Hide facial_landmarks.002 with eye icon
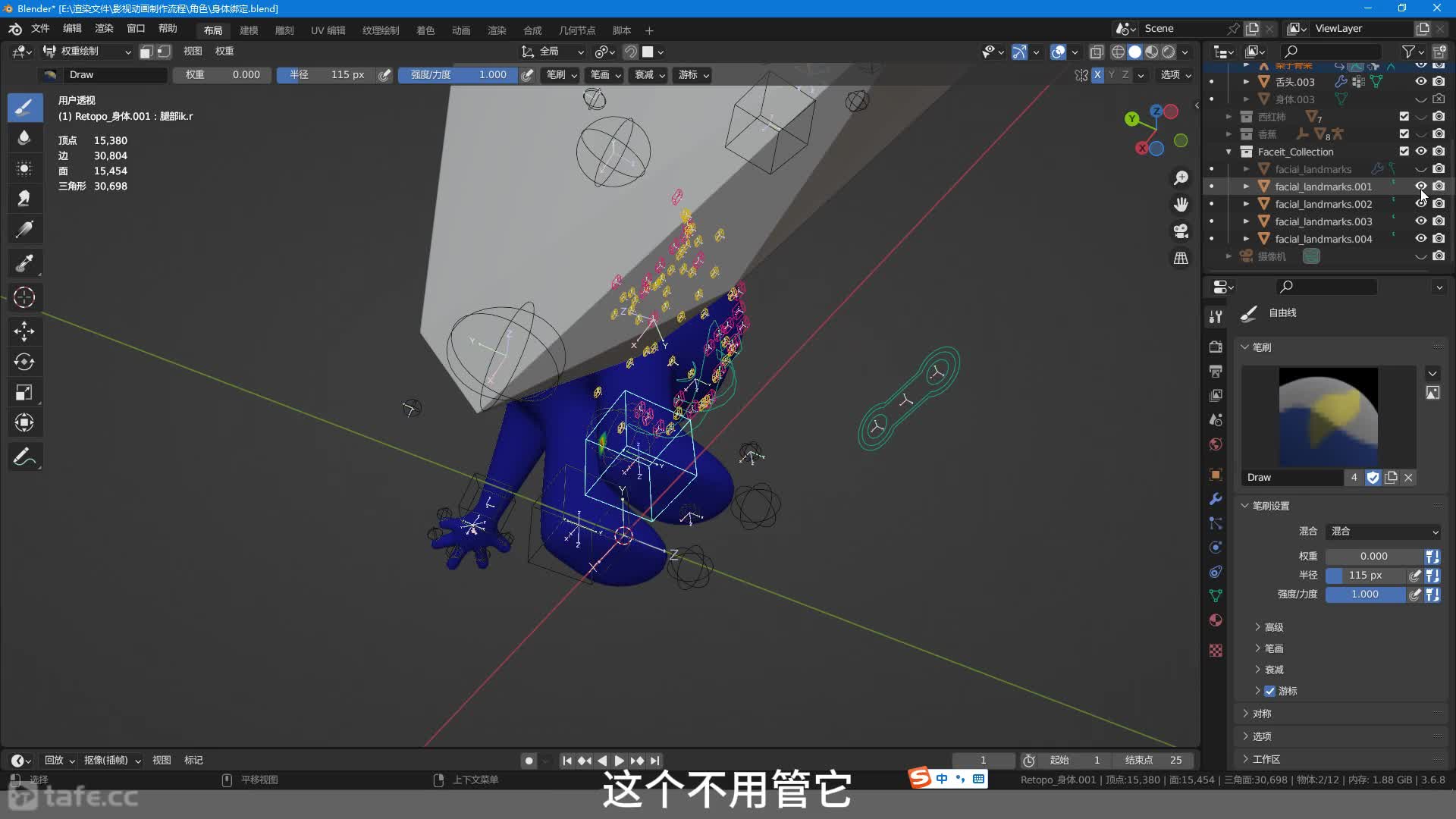The image size is (1456, 819). [x=1421, y=204]
